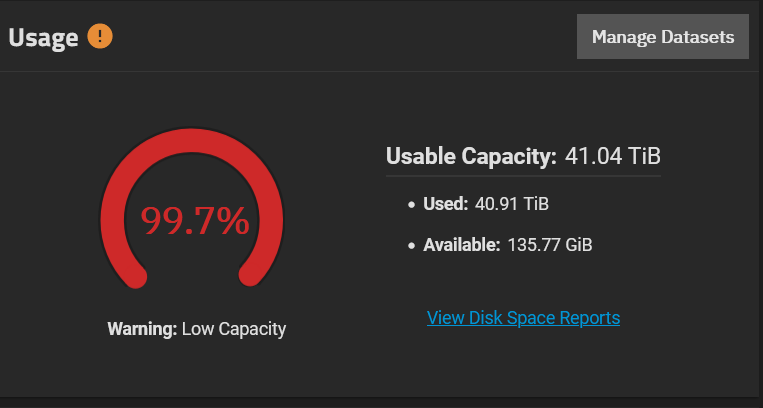The image size is (763, 408).
Task: Click the Usage card title
Action: 43,38
